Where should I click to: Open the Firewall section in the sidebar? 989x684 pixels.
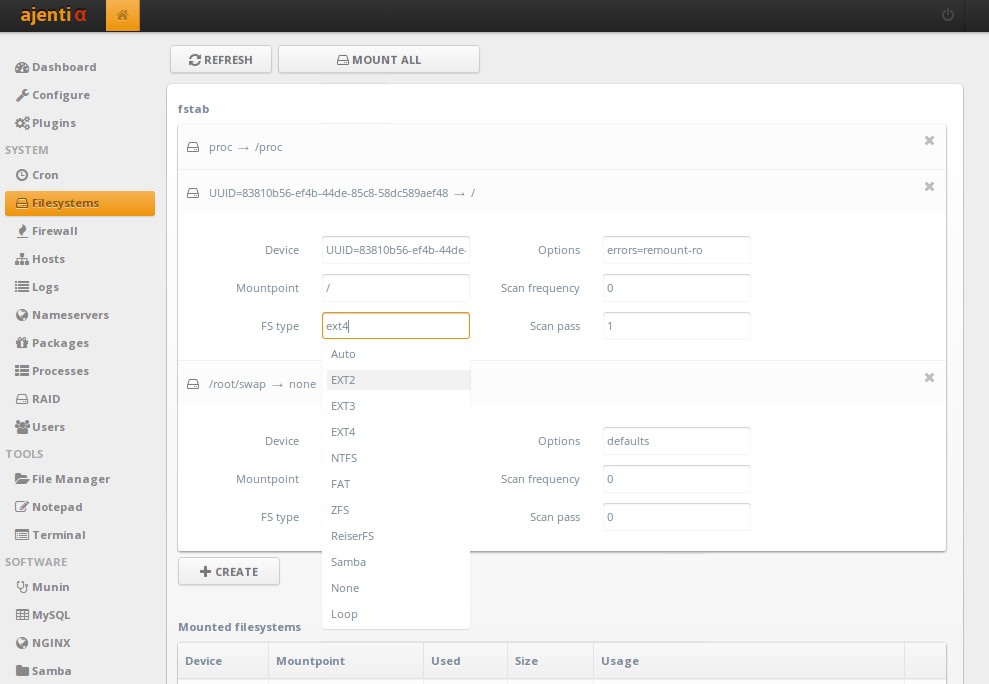point(55,231)
